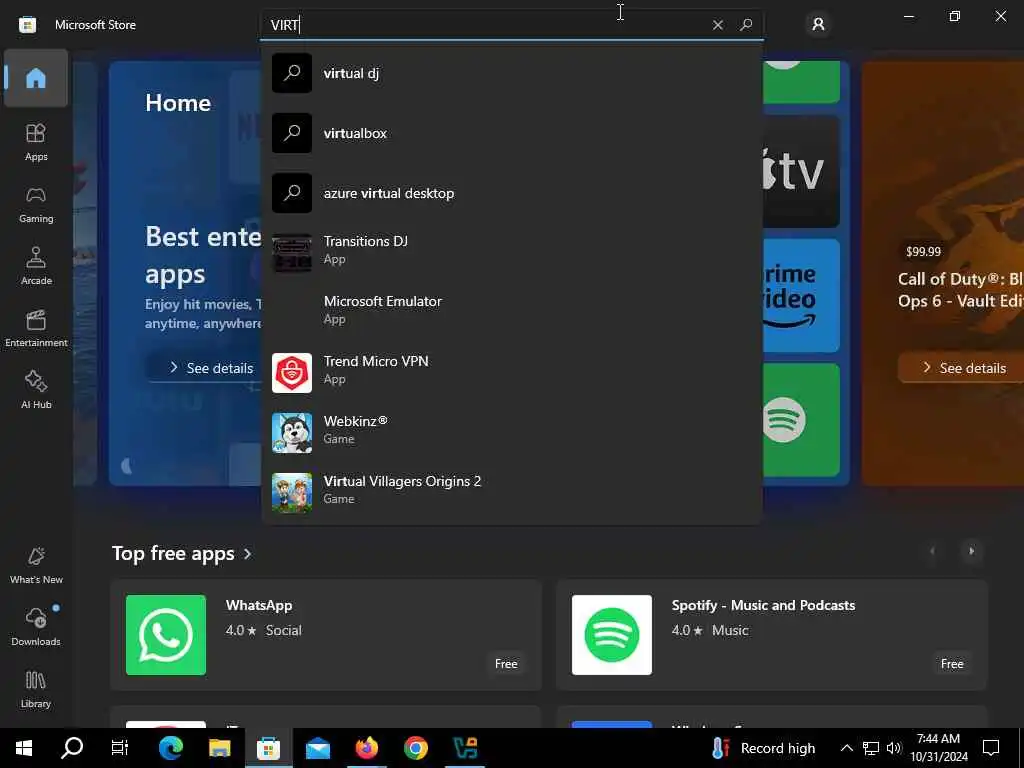Click Free button on Spotify card
1024x768 pixels.
coord(952,664)
